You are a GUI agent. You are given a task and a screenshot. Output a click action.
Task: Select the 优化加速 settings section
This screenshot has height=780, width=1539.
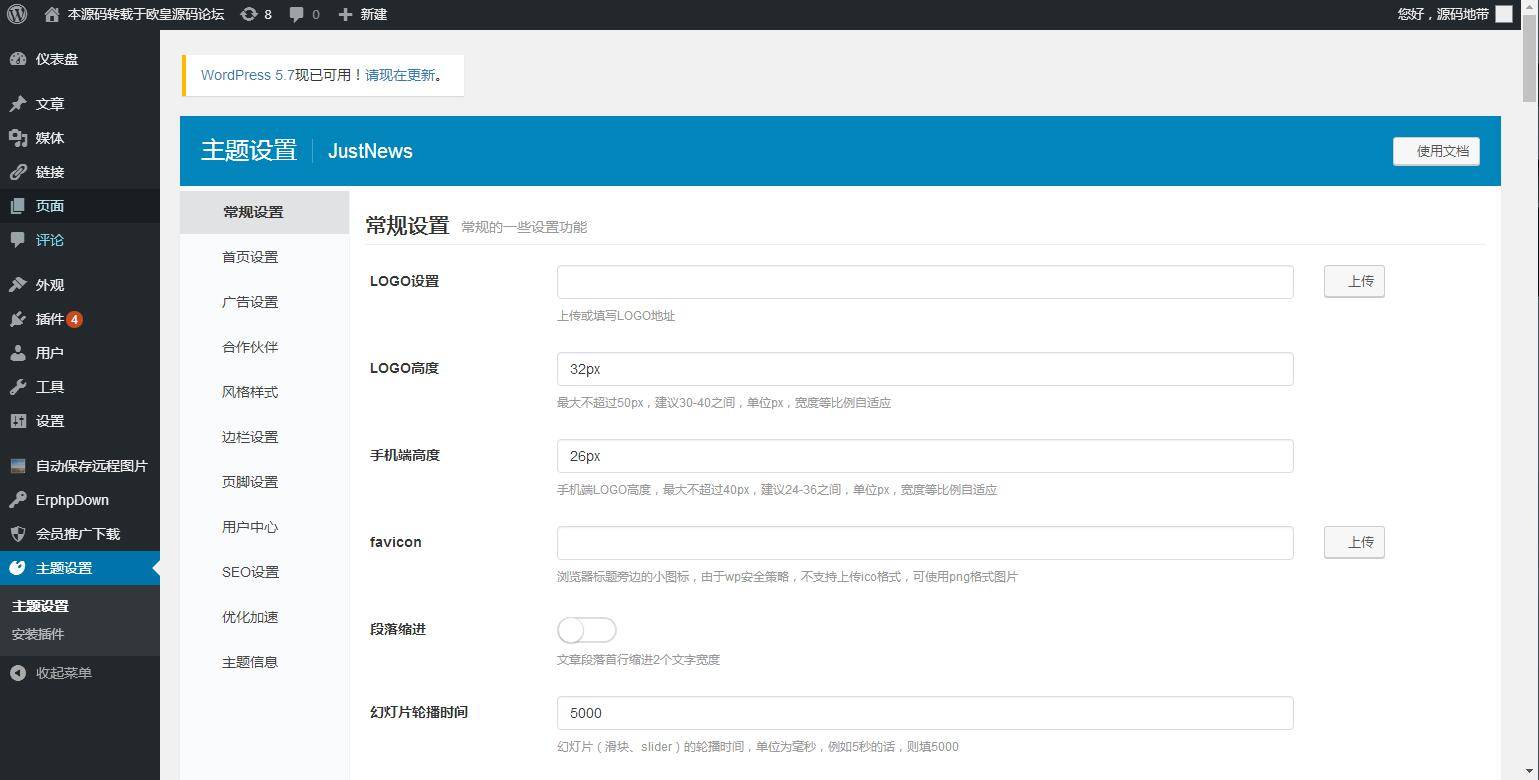[249, 616]
